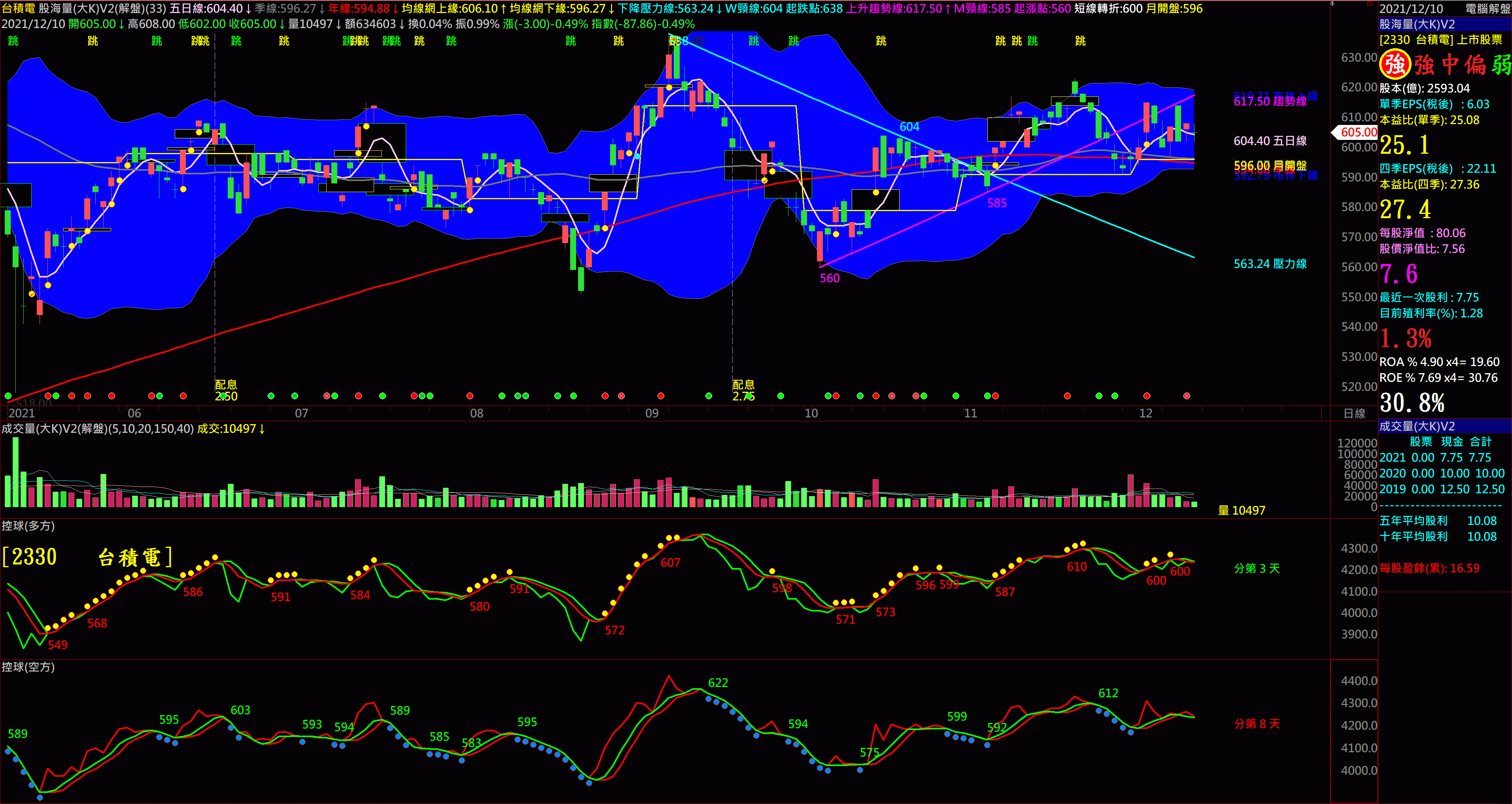Open the 股海量(大K)V2 side panel header
The height and width of the screenshot is (804, 1512).
pos(1417,24)
